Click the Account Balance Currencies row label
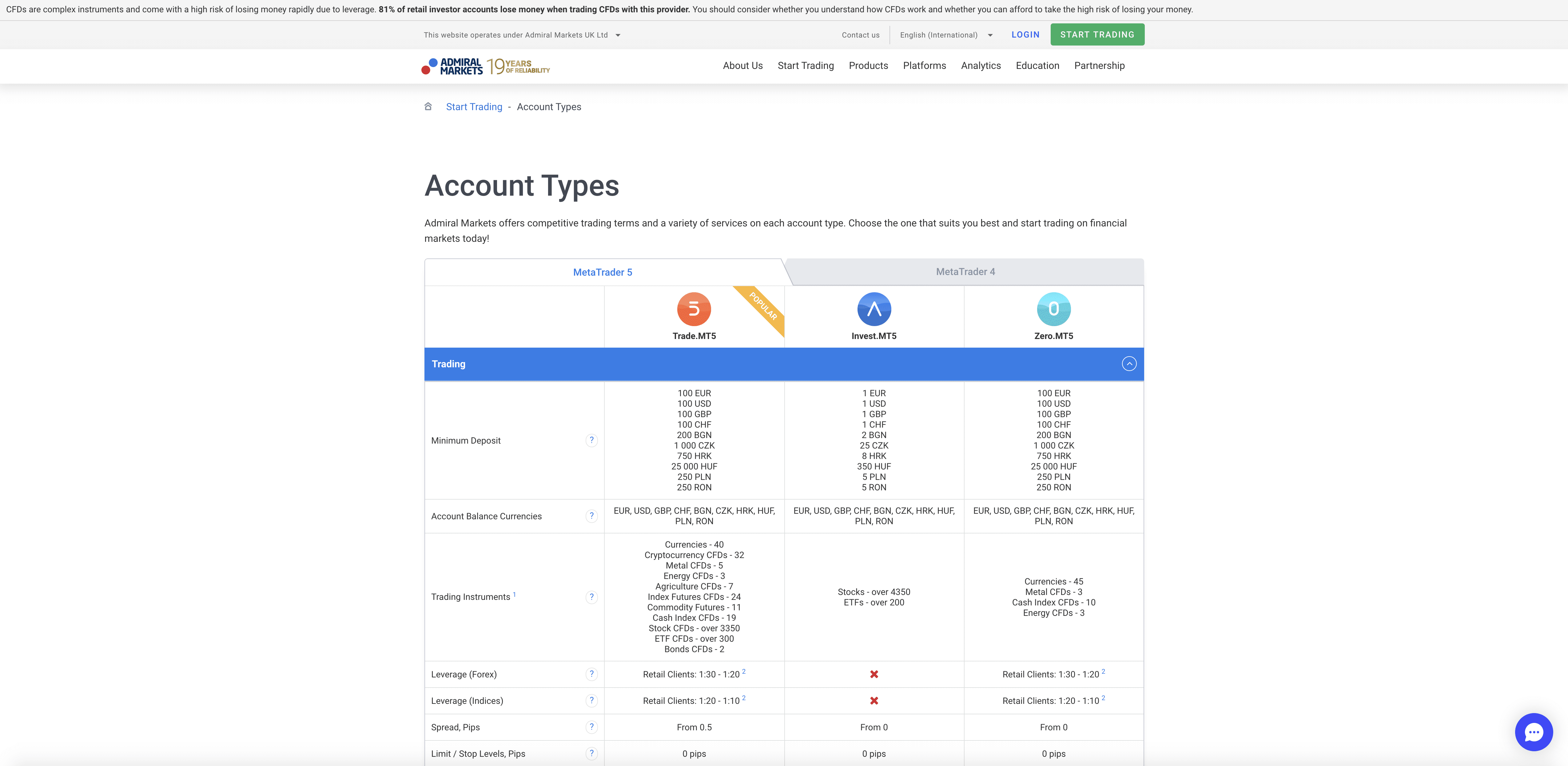 coord(486,516)
